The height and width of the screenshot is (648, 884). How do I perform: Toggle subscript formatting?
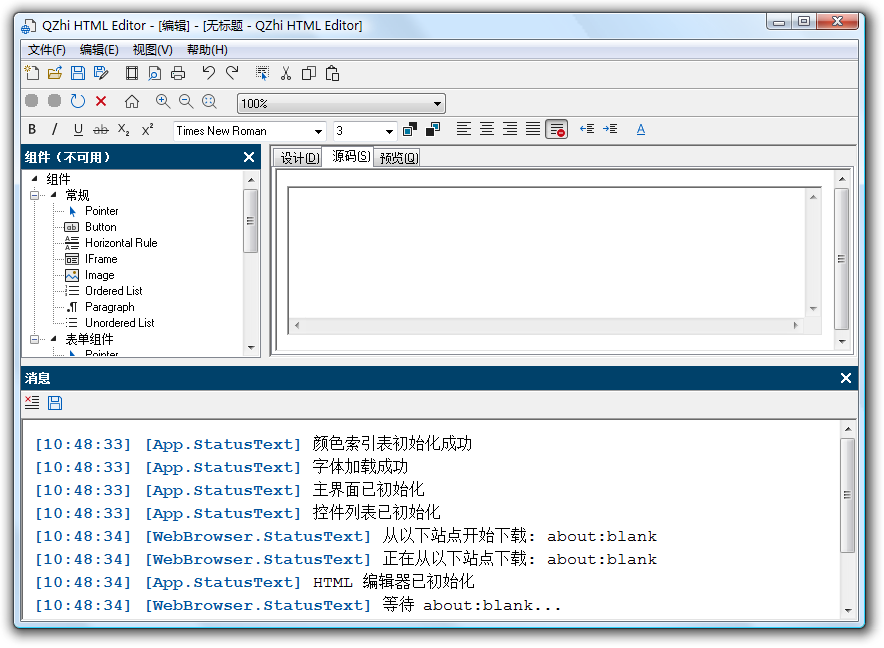(x=123, y=130)
